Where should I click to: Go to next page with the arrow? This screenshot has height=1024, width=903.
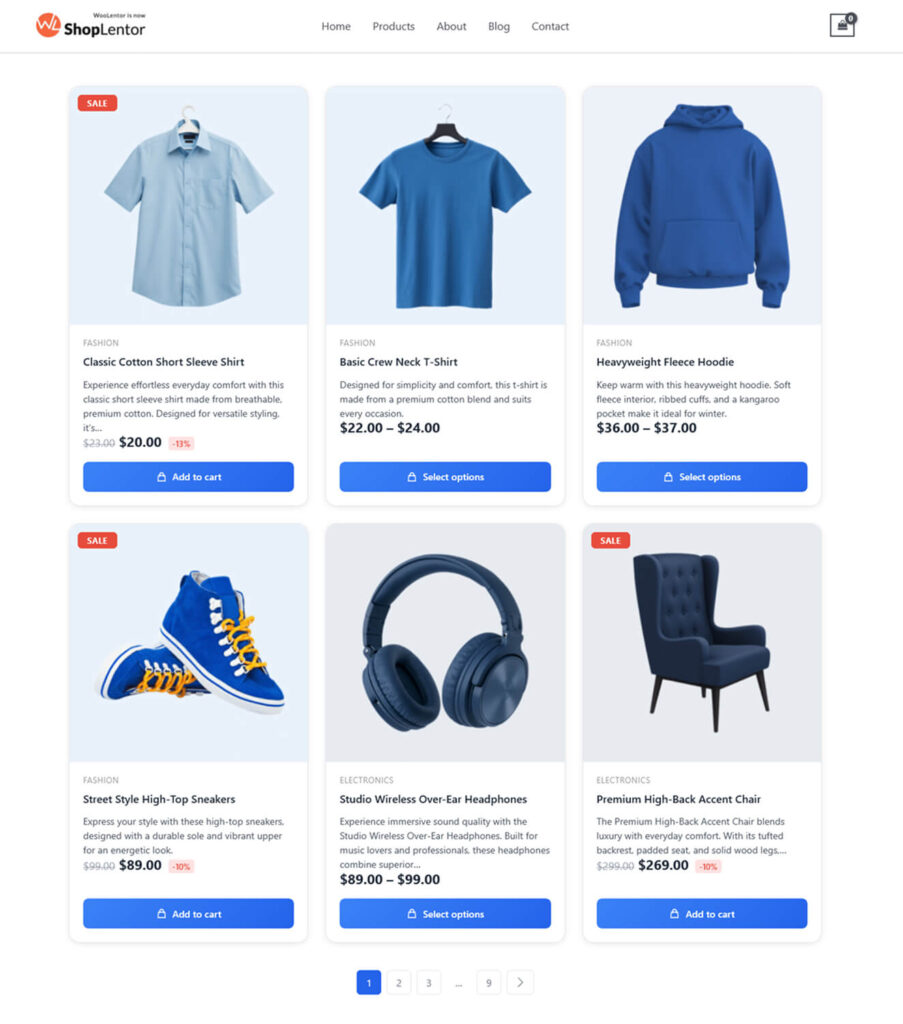coord(520,982)
